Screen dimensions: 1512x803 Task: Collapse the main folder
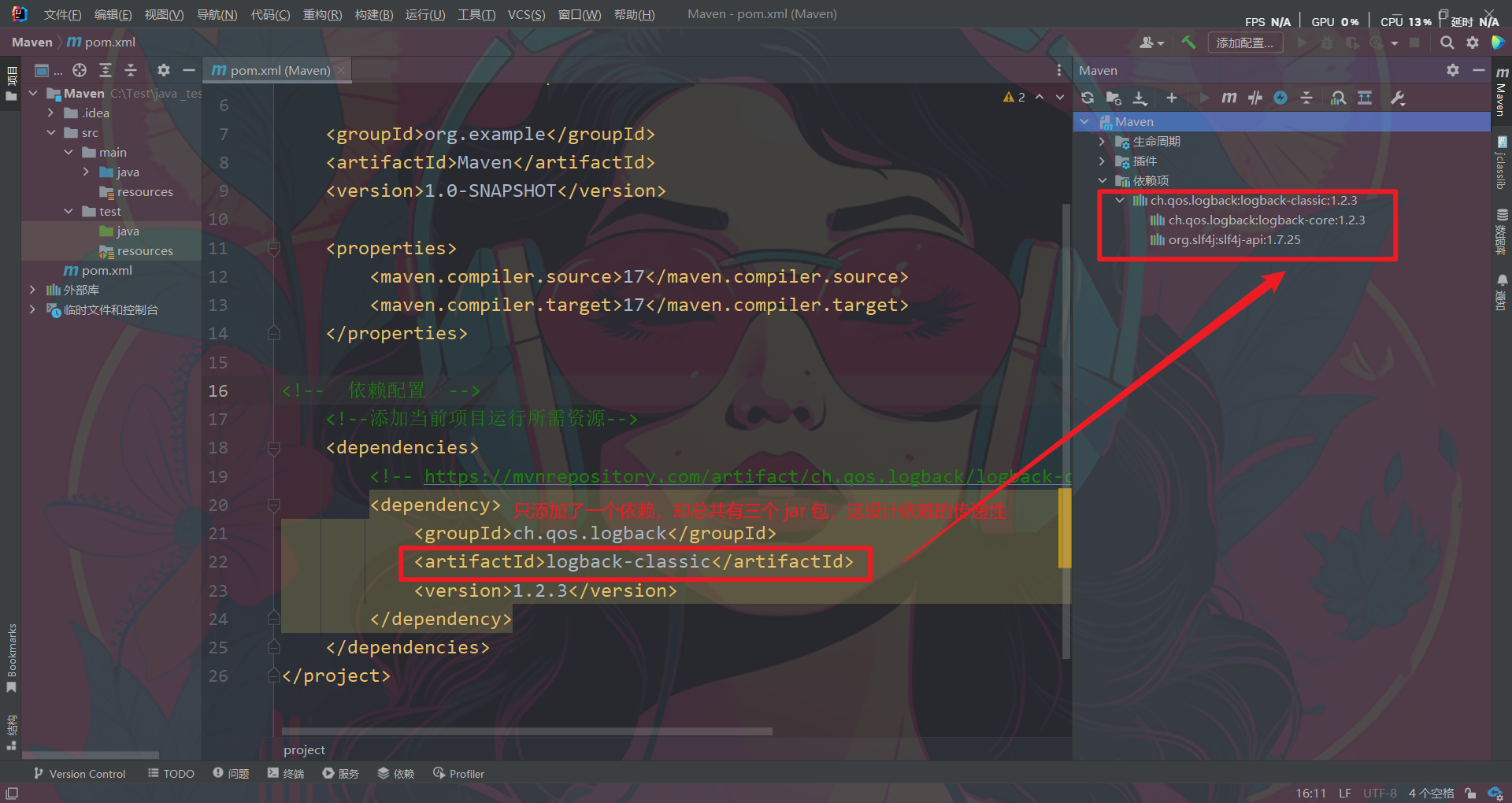click(69, 152)
